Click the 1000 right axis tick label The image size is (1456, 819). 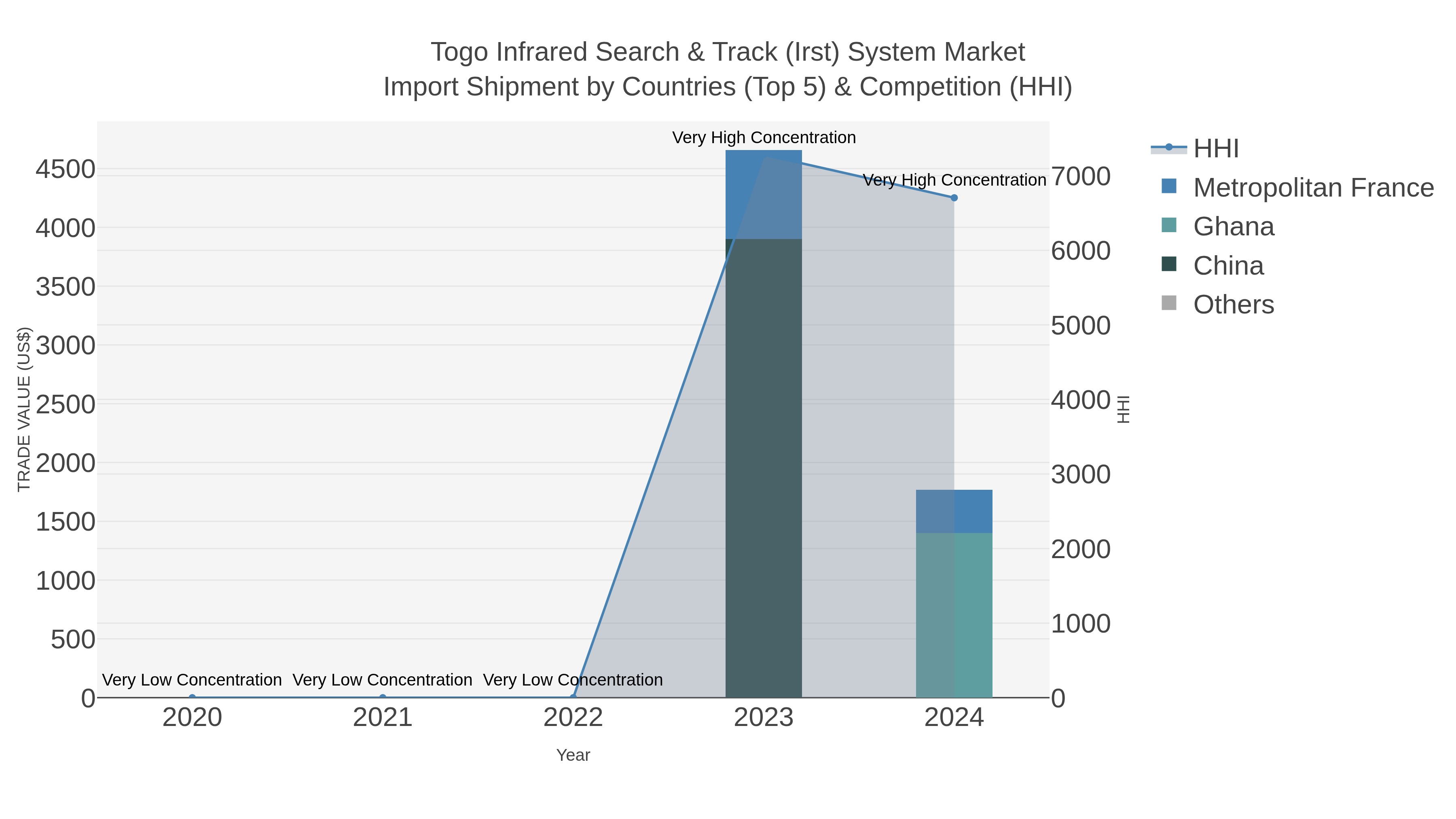(1081, 624)
